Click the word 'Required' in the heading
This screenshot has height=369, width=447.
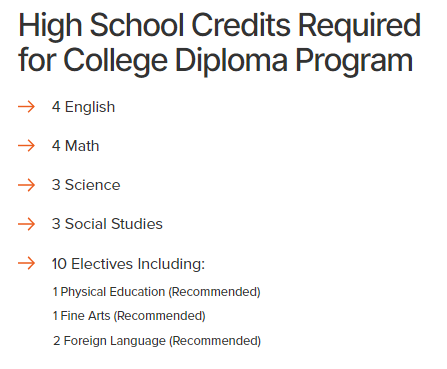359,27
